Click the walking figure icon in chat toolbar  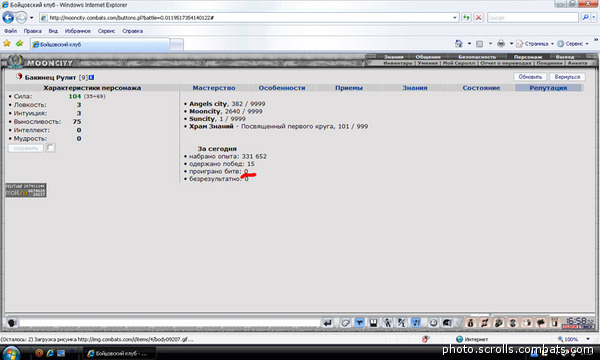[x=388, y=323]
